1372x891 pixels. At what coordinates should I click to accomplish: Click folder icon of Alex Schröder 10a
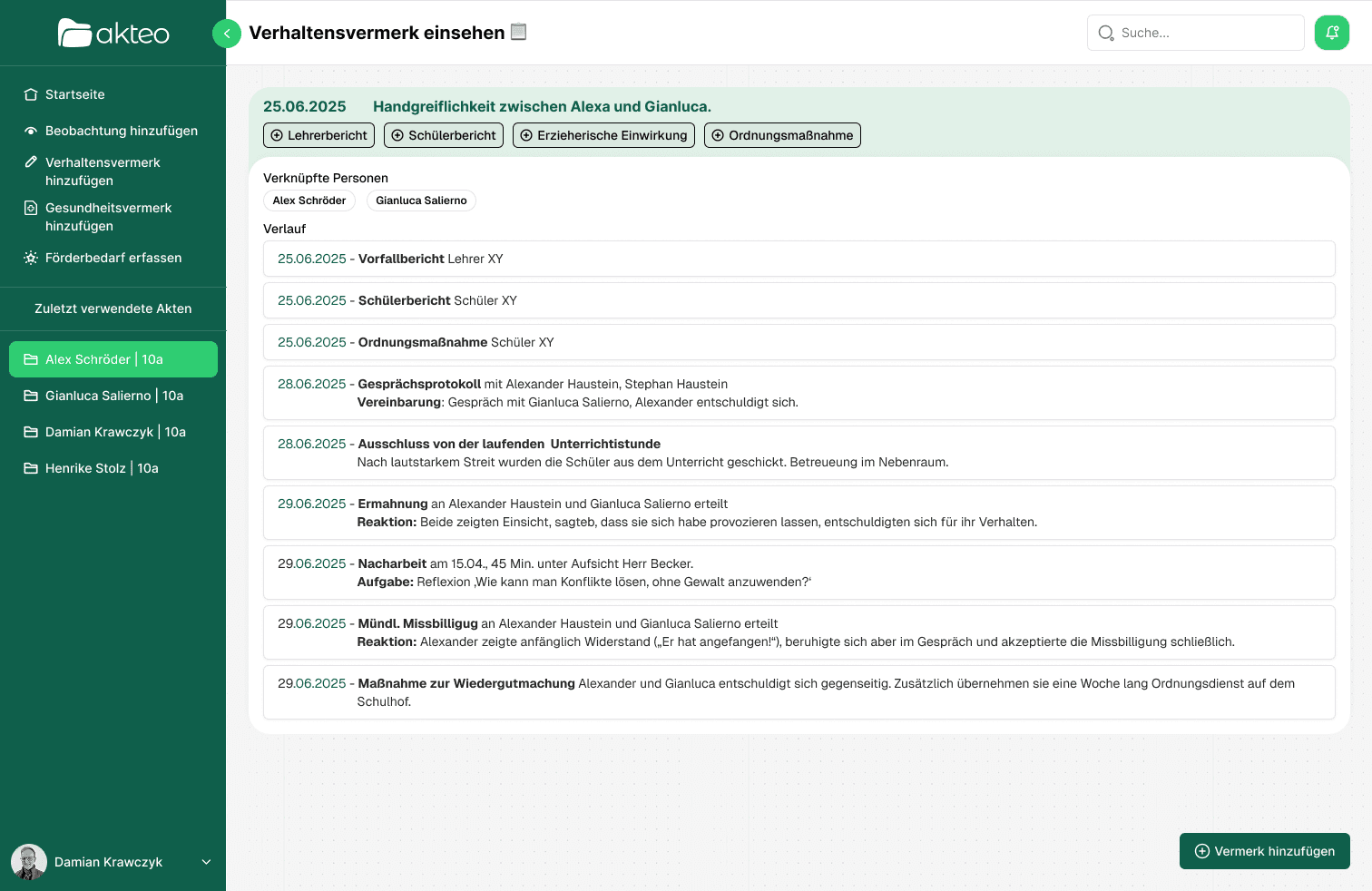(31, 359)
